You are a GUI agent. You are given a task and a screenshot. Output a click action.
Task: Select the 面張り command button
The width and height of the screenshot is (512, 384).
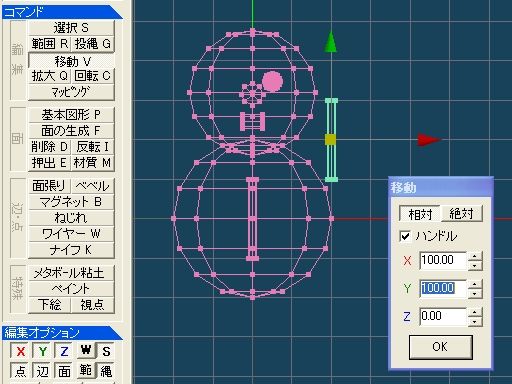50,186
